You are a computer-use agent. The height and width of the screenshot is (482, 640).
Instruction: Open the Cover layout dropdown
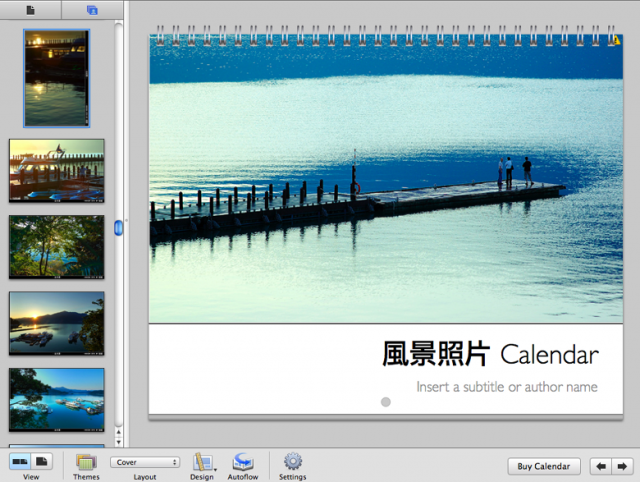click(145, 462)
